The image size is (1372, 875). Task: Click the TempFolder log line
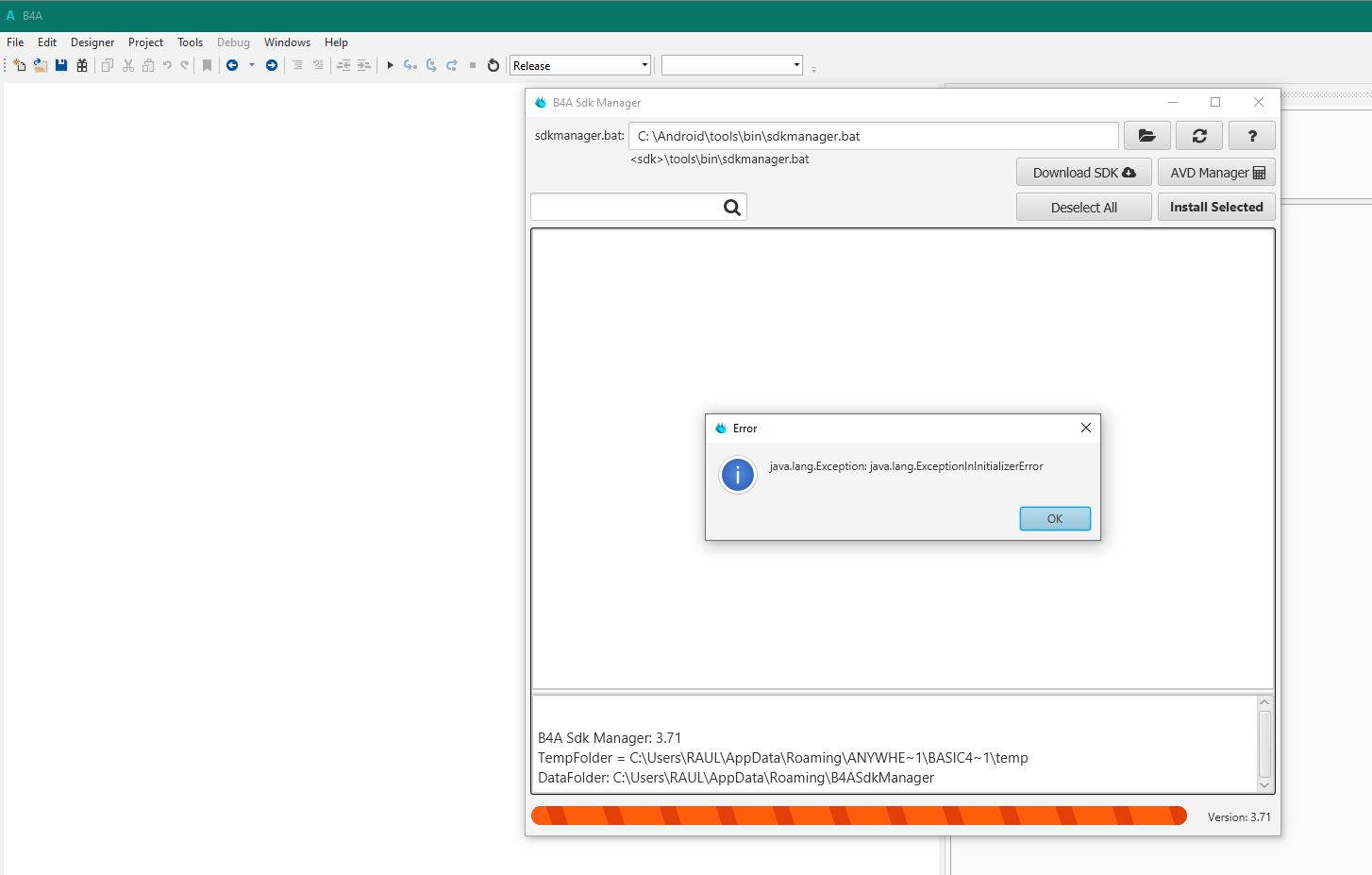pos(783,758)
